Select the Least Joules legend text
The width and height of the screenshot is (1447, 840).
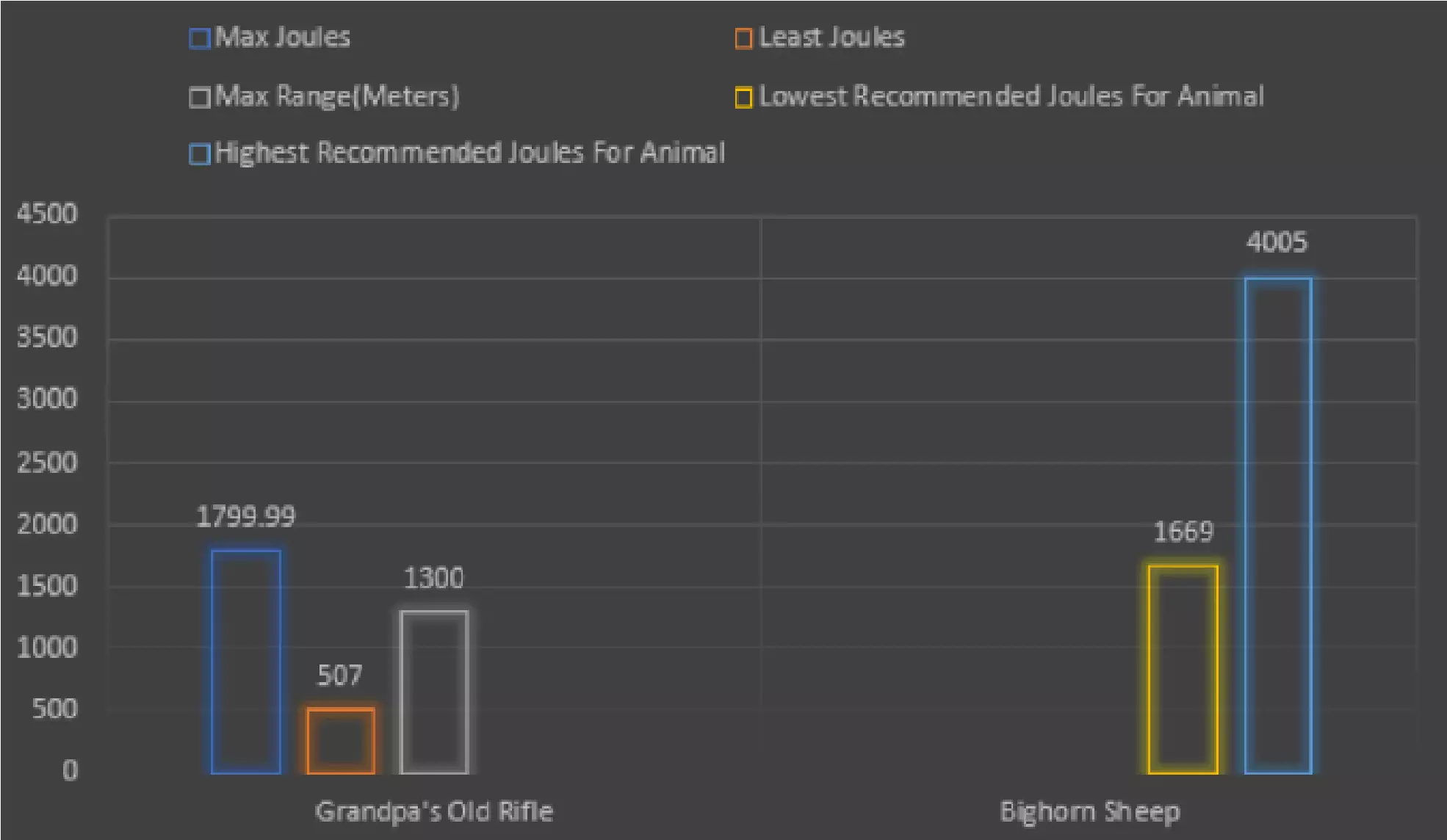point(831,37)
